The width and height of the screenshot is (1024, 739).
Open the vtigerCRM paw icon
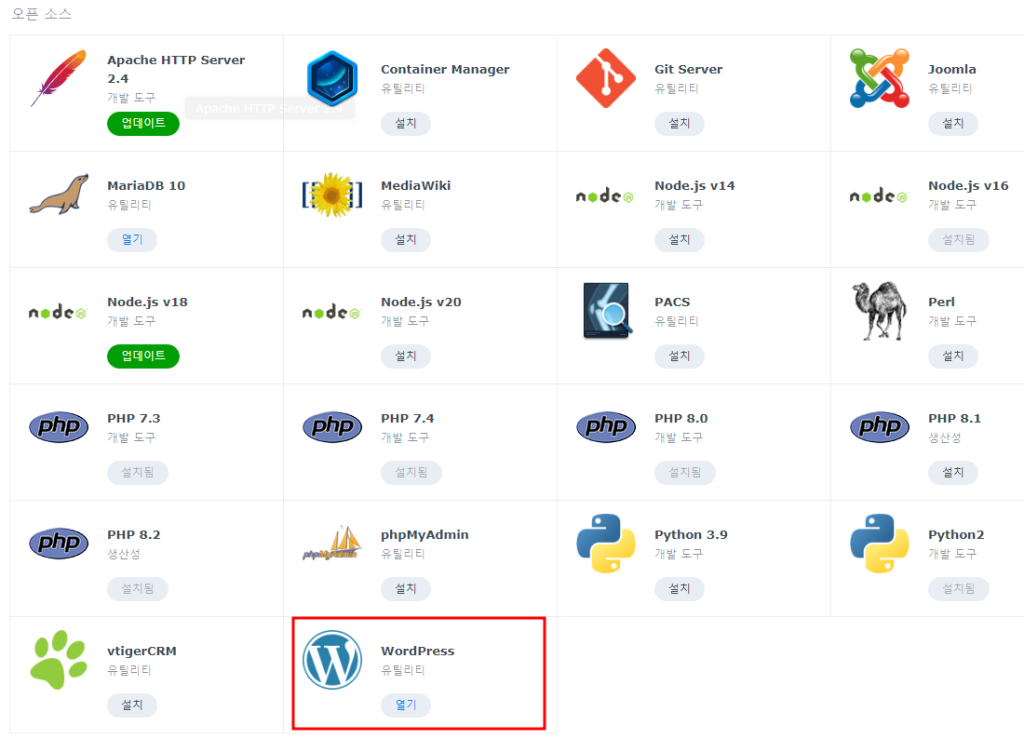[59, 659]
